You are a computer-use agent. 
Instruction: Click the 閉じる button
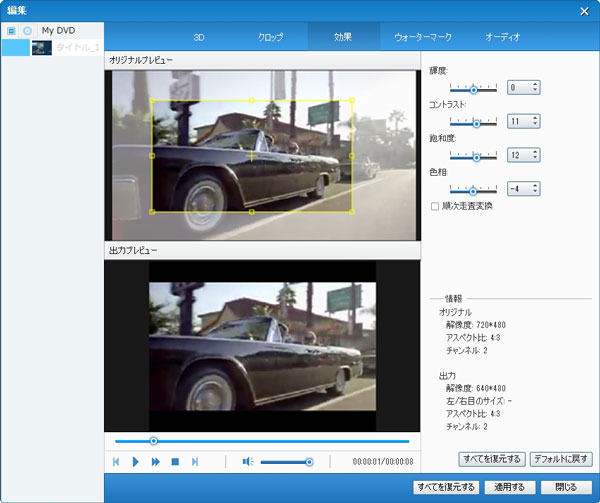tap(565, 488)
